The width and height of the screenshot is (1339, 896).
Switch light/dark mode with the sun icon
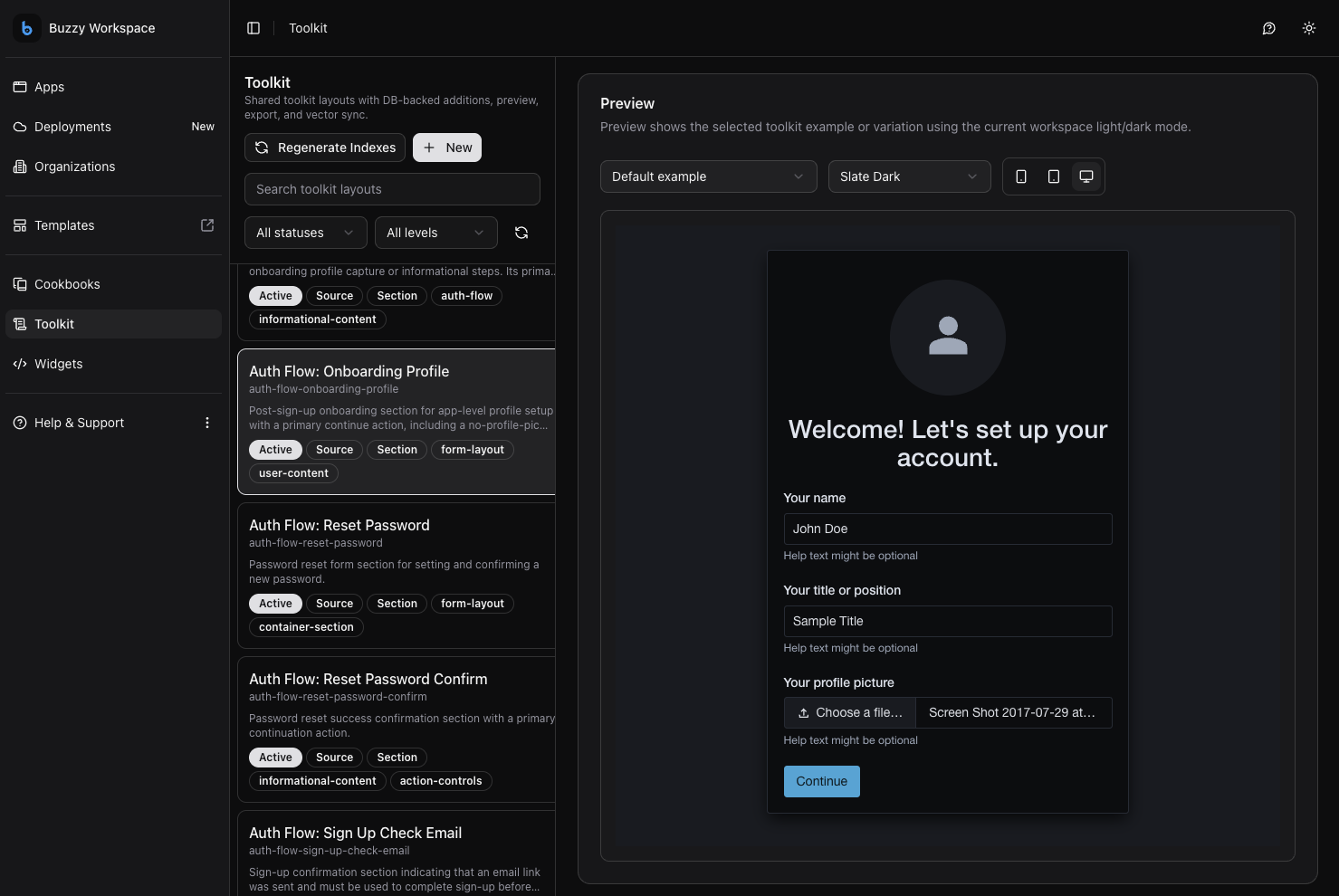1309,28
